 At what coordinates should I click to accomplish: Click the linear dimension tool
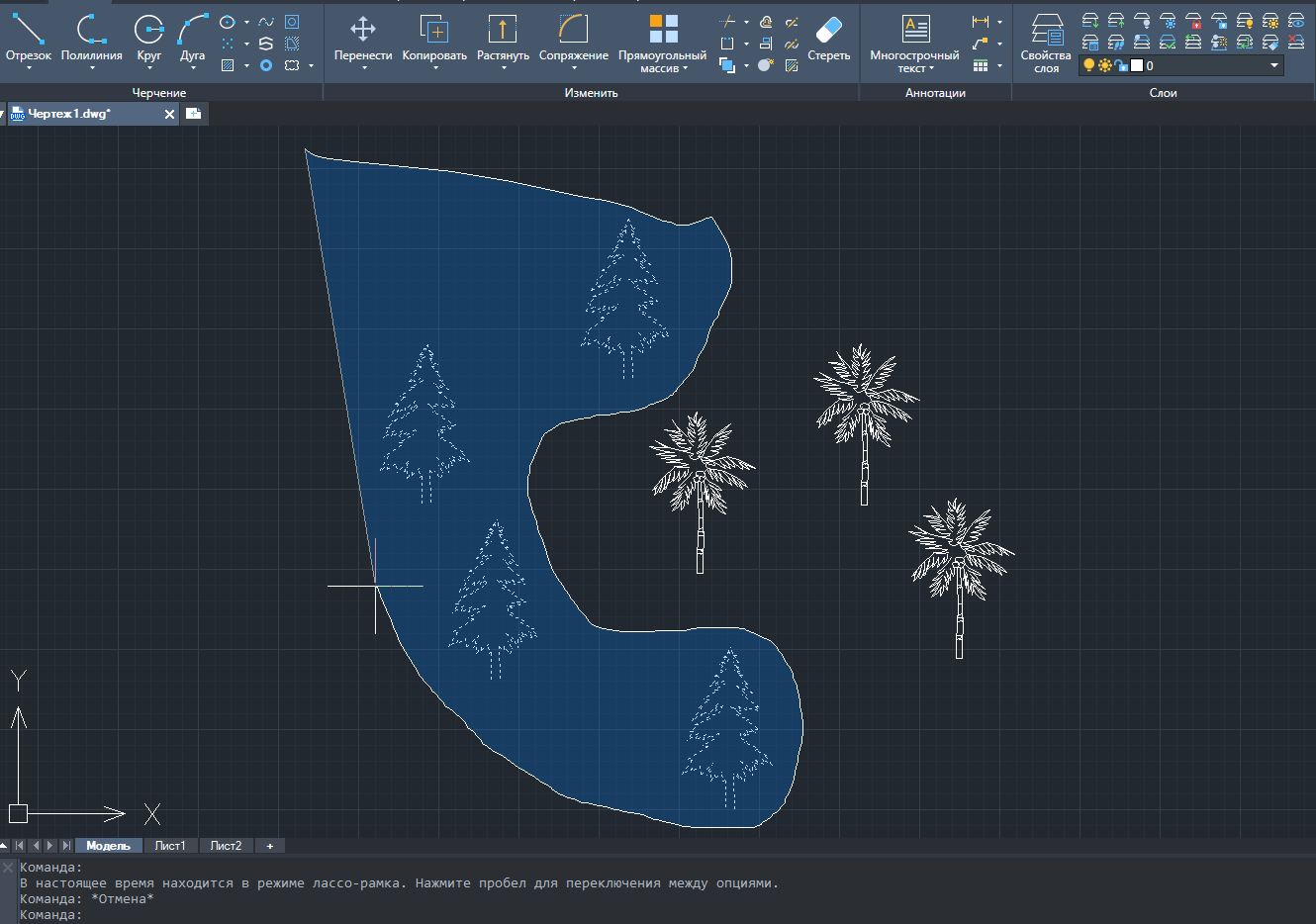(x=981, y=22)
